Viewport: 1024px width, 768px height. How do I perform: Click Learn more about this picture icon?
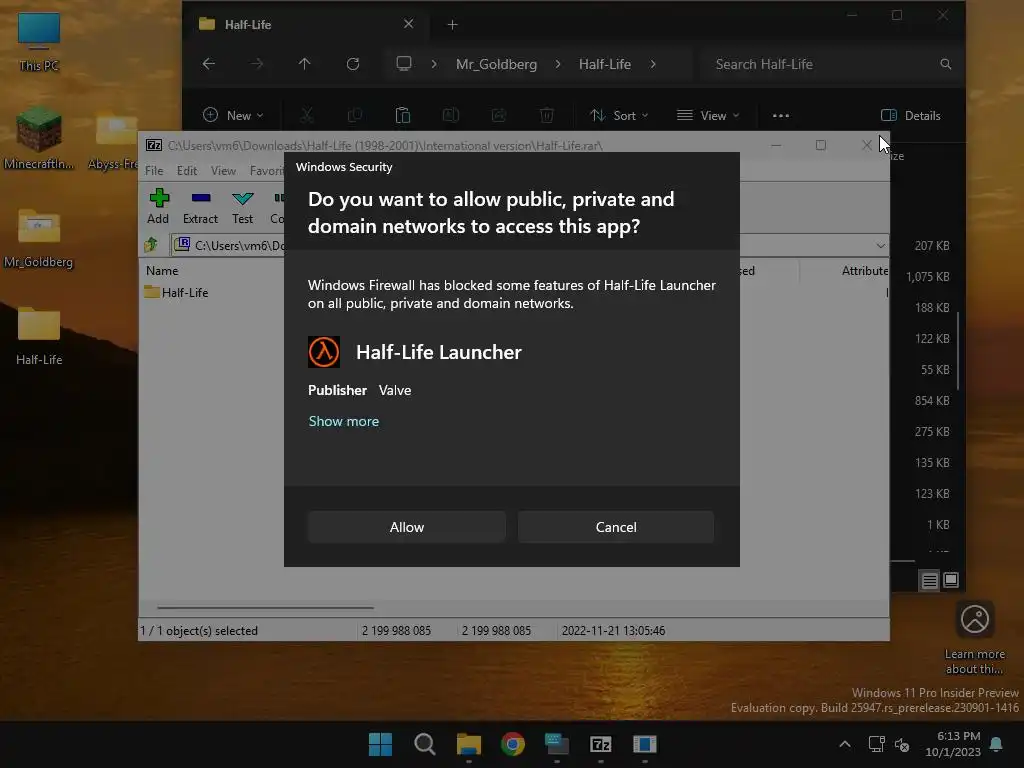[974, 637]
